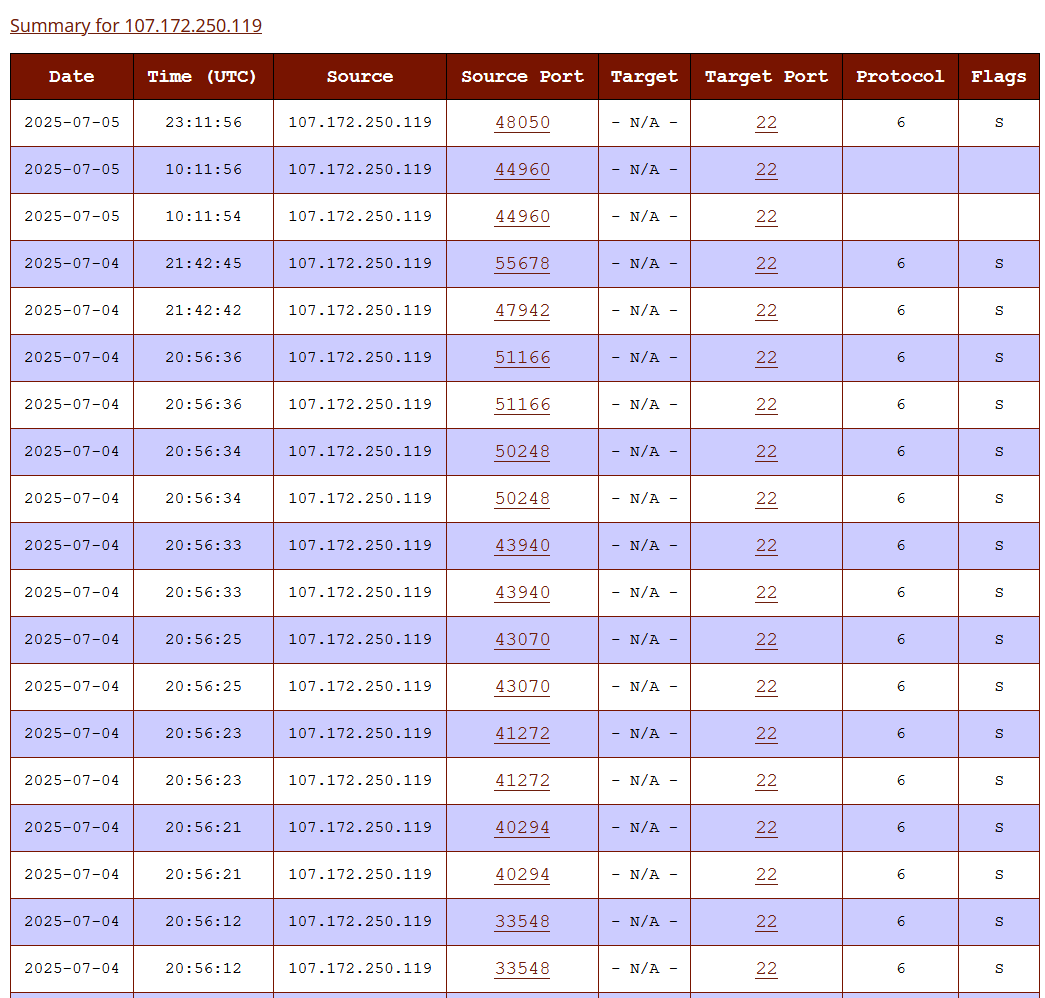The width and height of the screenshot is (1045, 998).
Task: Click N/A target in 21:42:45 row
Action: [x=644, y=263]
